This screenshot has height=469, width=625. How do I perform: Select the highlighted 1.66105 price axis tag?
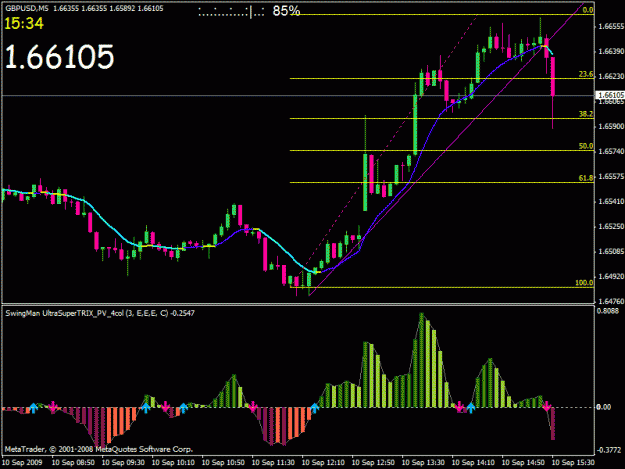pos(610,95)
